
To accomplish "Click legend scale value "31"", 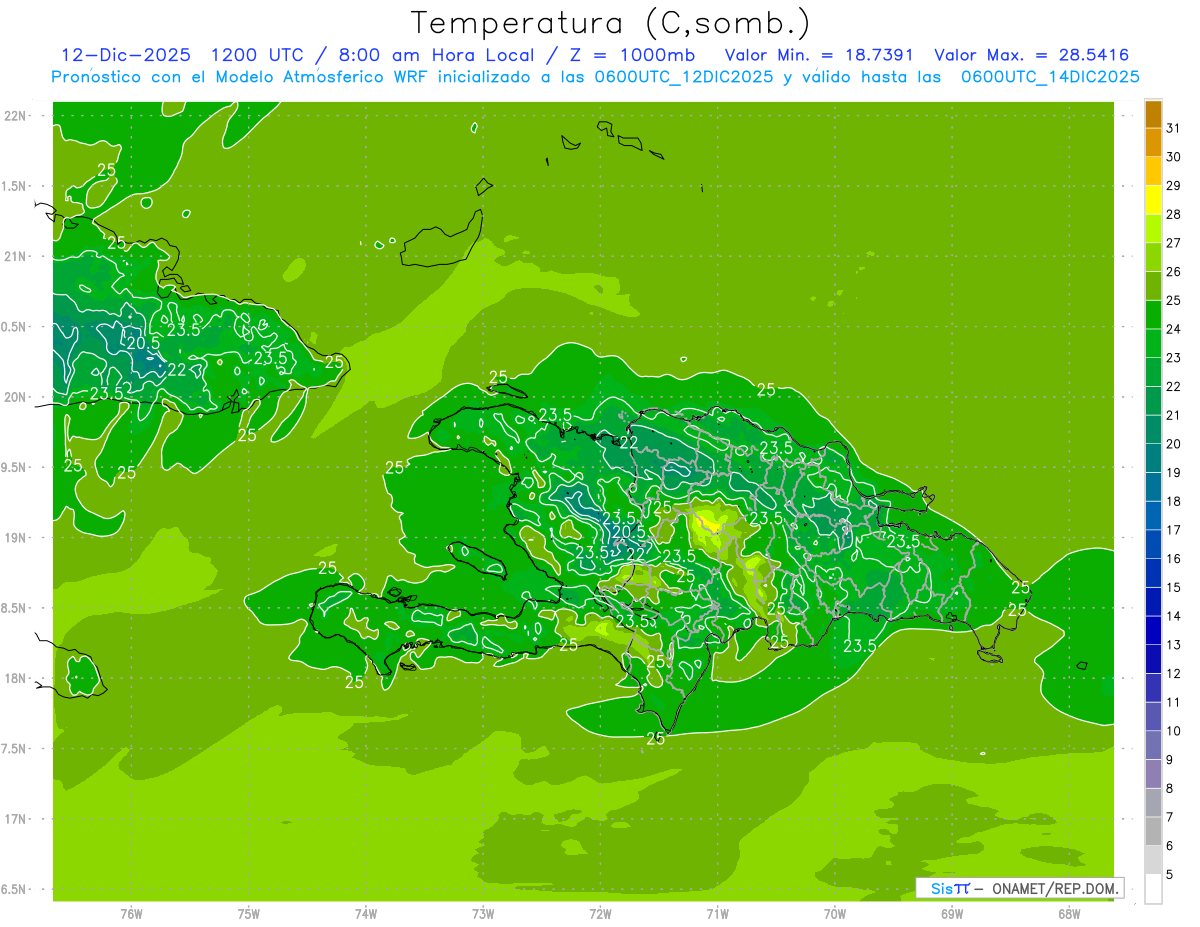I will pos(1173,128).
